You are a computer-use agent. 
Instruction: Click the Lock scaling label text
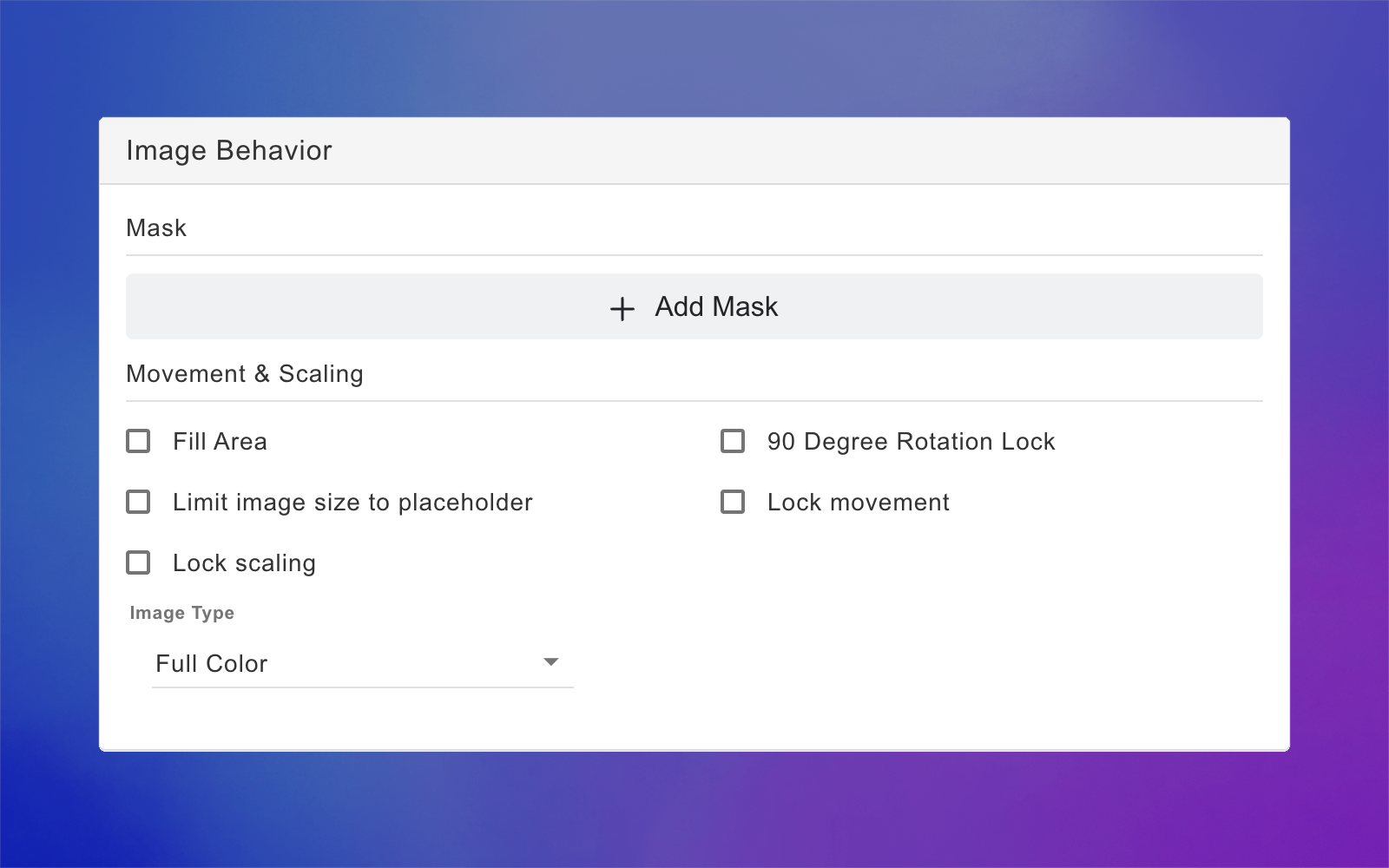pyautogui.click(x=244, y=563)
